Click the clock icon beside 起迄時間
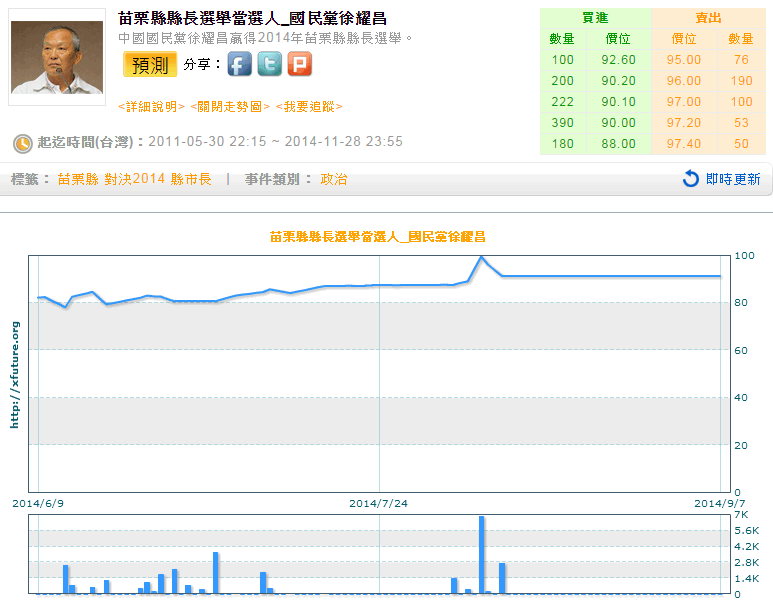Image resolution: width=773 pixels, height=606 pixels. [22, 143]
